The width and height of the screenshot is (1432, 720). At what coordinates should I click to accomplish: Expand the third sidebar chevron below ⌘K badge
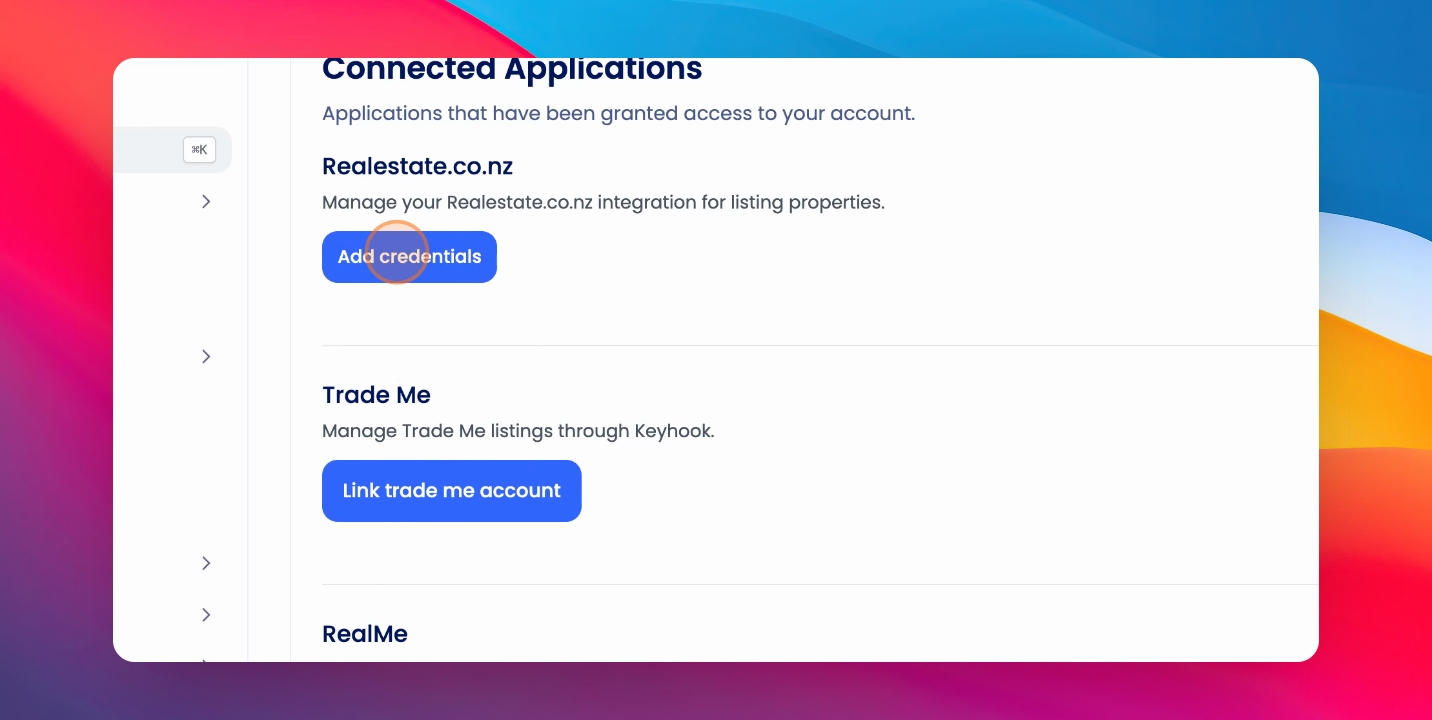coord(206,563)
